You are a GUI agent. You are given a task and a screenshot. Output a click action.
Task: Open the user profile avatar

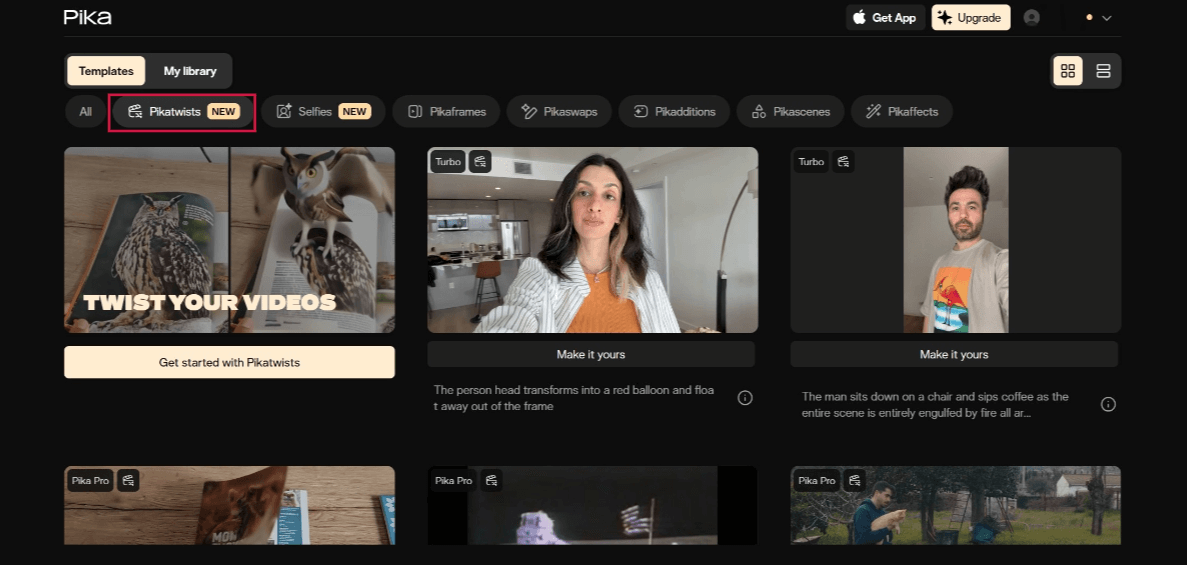click(x=1032, y=17)
